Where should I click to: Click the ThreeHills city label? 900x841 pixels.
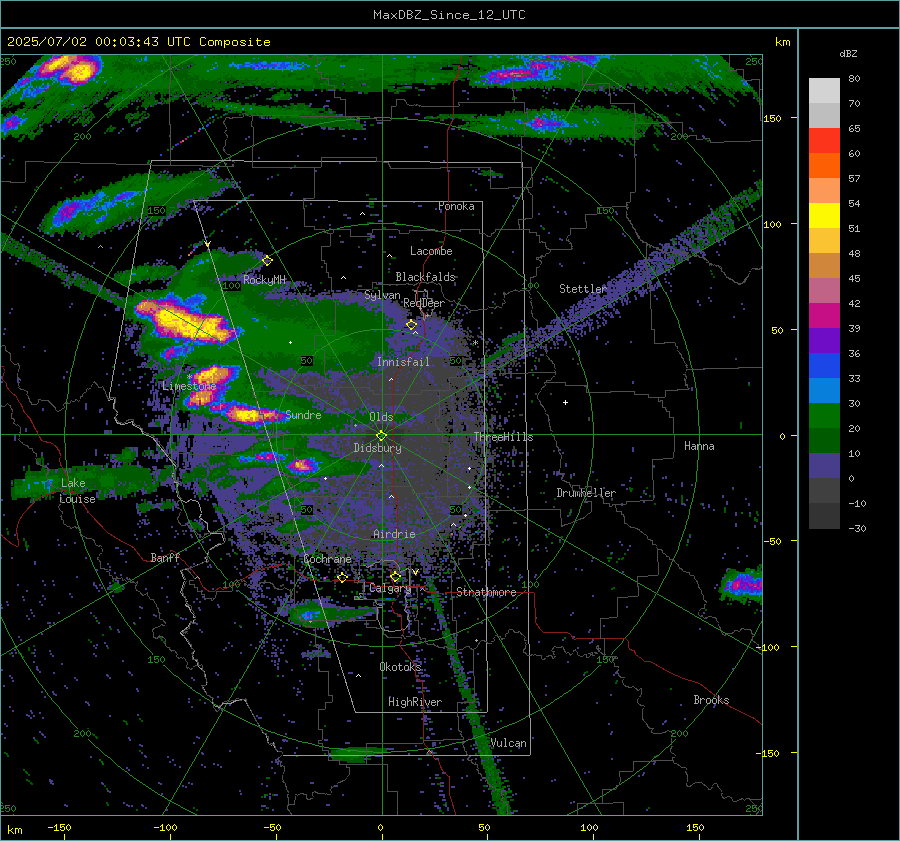pyautogui.click(x=503, y=437)
